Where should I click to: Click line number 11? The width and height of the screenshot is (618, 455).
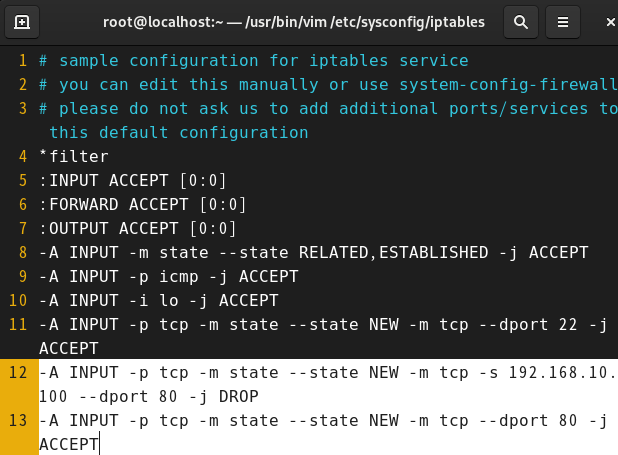click(18, 324)
